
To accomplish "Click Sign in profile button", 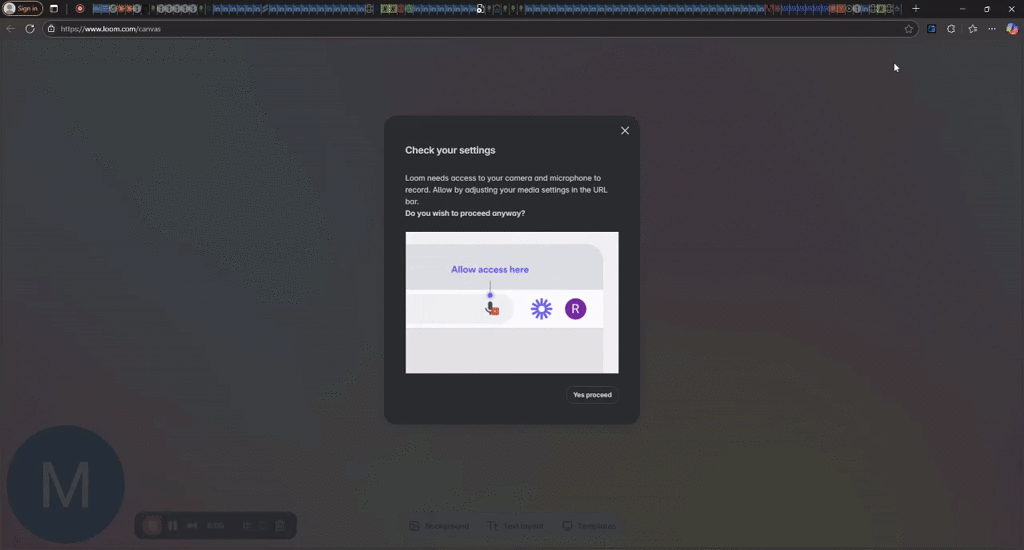I will tap(22, 8).
